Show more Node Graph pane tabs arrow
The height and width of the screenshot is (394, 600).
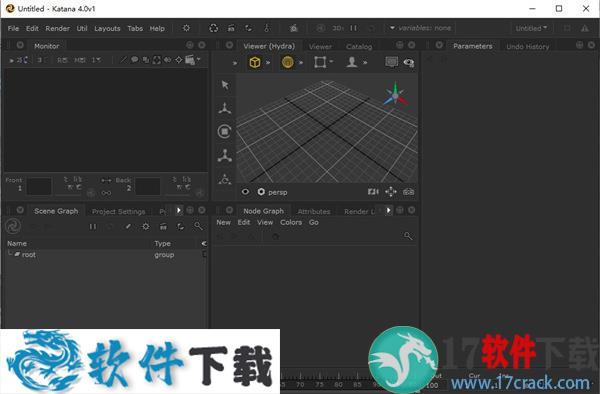(x=388, y=210)
